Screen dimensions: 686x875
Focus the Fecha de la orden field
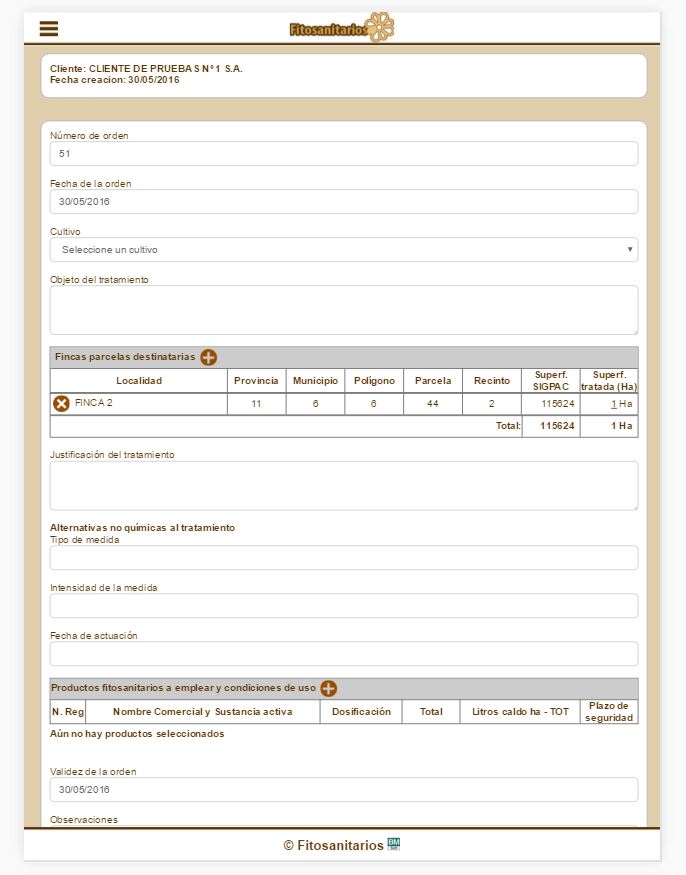(x=344, y=202)
